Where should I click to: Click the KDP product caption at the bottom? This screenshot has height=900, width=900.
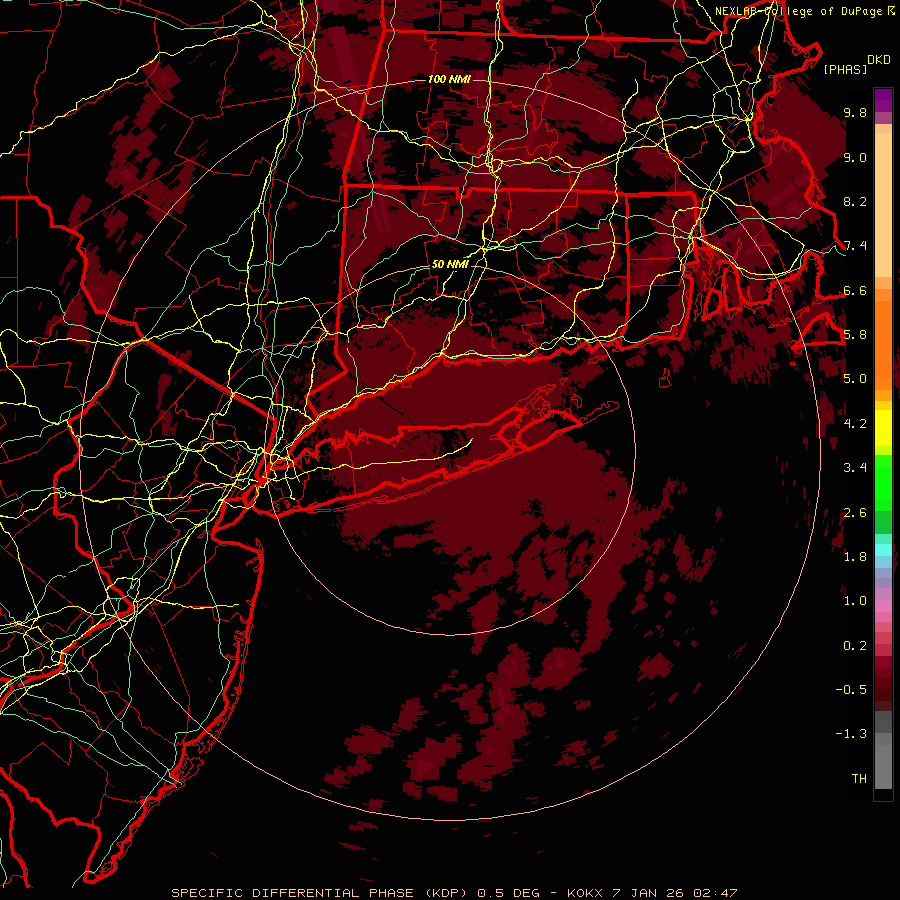point(454,893)
